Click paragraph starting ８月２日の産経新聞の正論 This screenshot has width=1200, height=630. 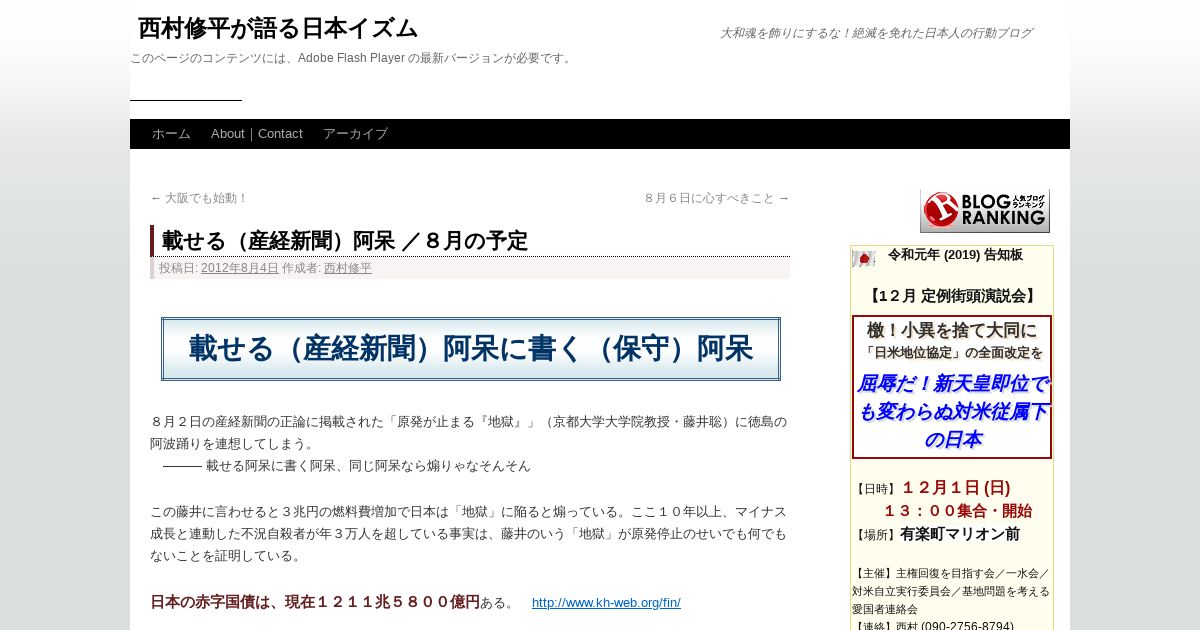(x=469, y=432)
